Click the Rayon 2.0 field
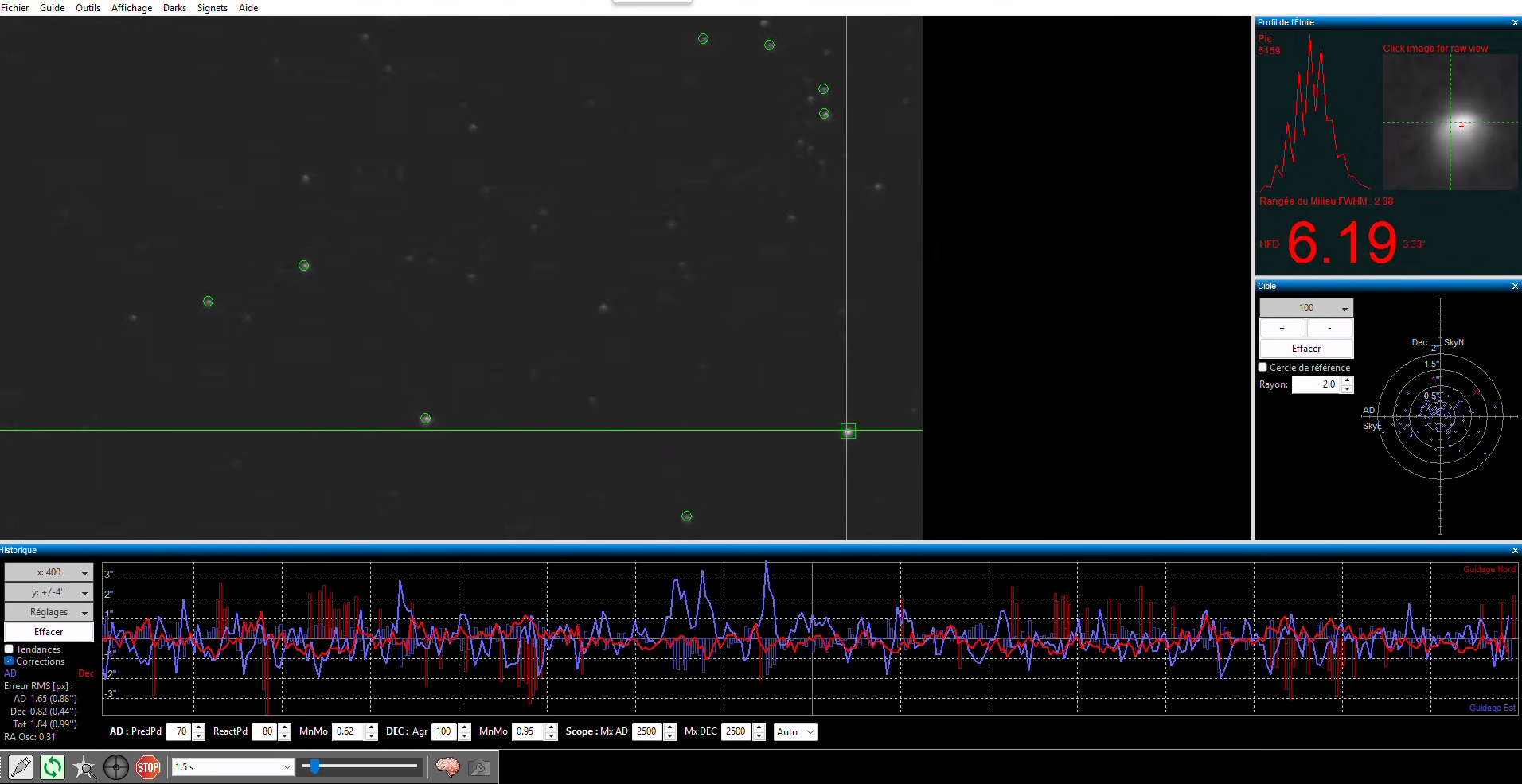The height and width of the screenshot is (784, 1522). (1316, 385)
